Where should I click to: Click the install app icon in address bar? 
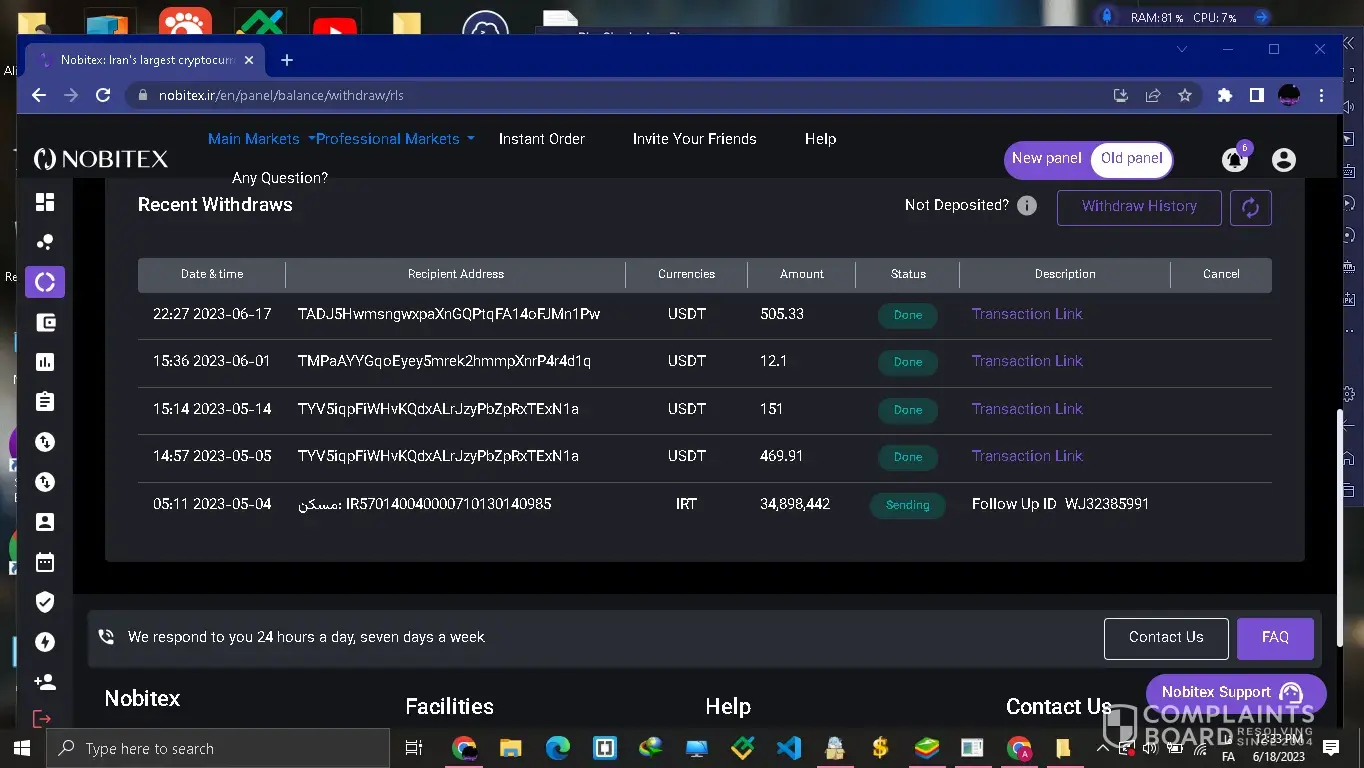pos(1121,95)
